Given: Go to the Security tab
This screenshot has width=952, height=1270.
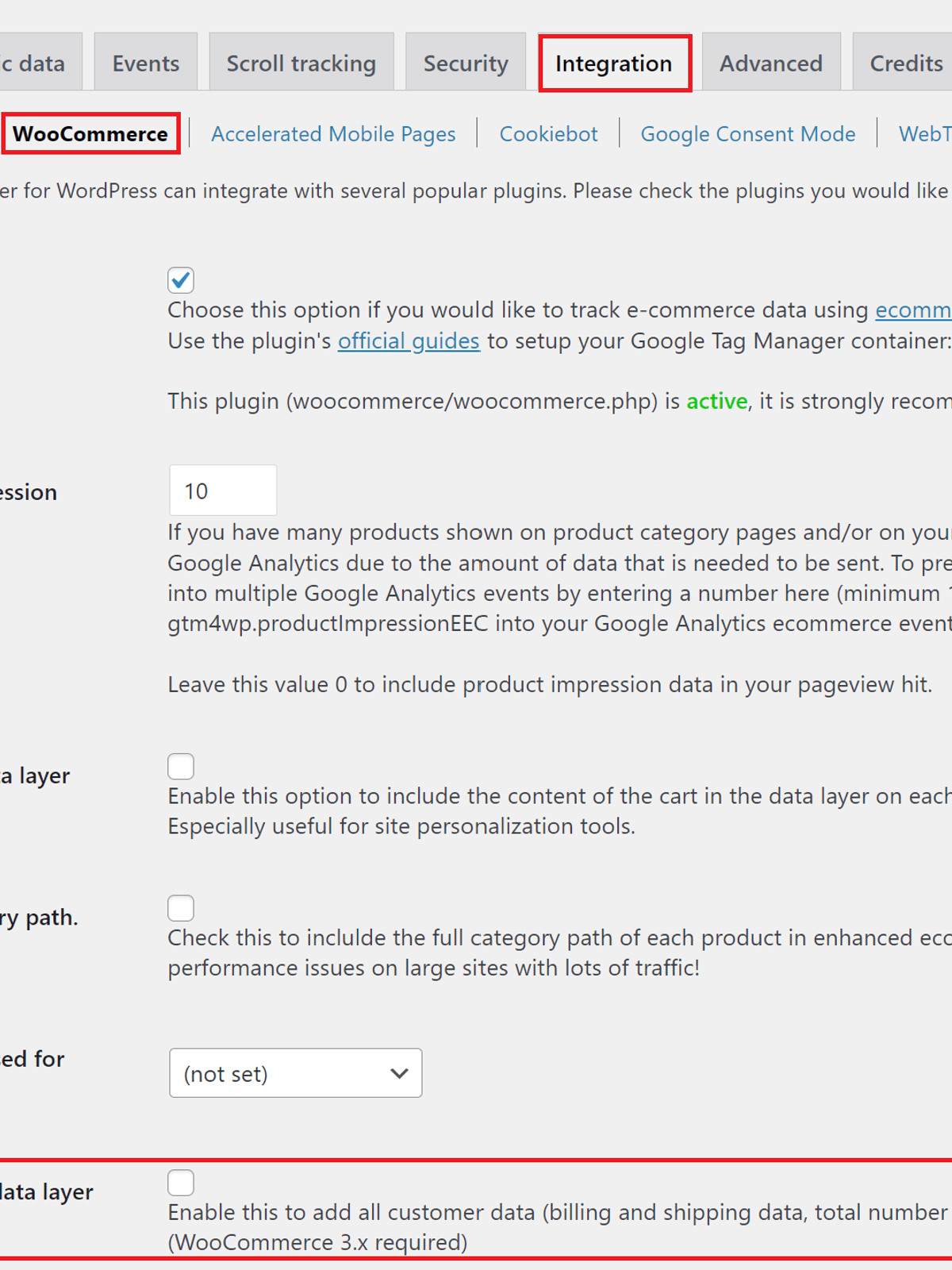Looking at the screenshot, I should [466, 63].
